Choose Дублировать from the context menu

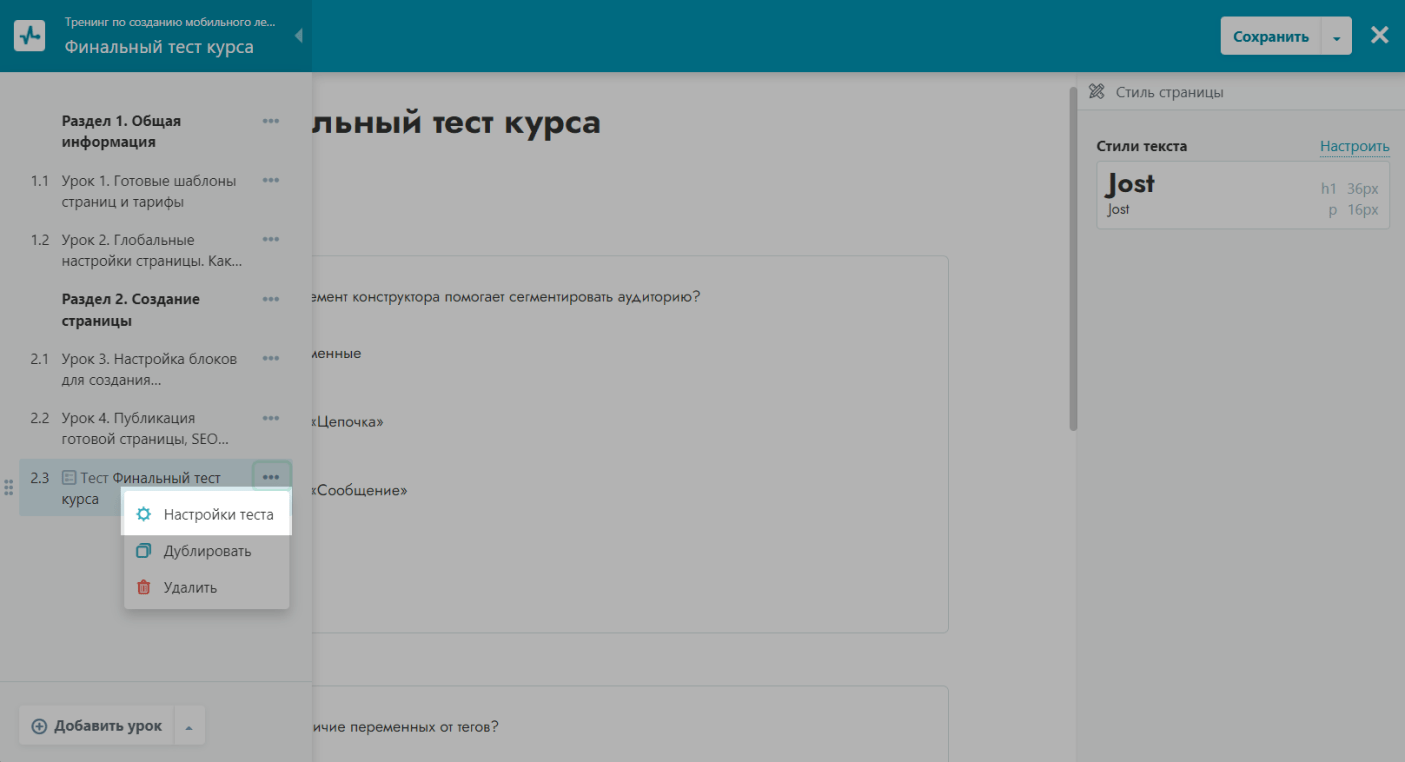[x=206, y=551]
